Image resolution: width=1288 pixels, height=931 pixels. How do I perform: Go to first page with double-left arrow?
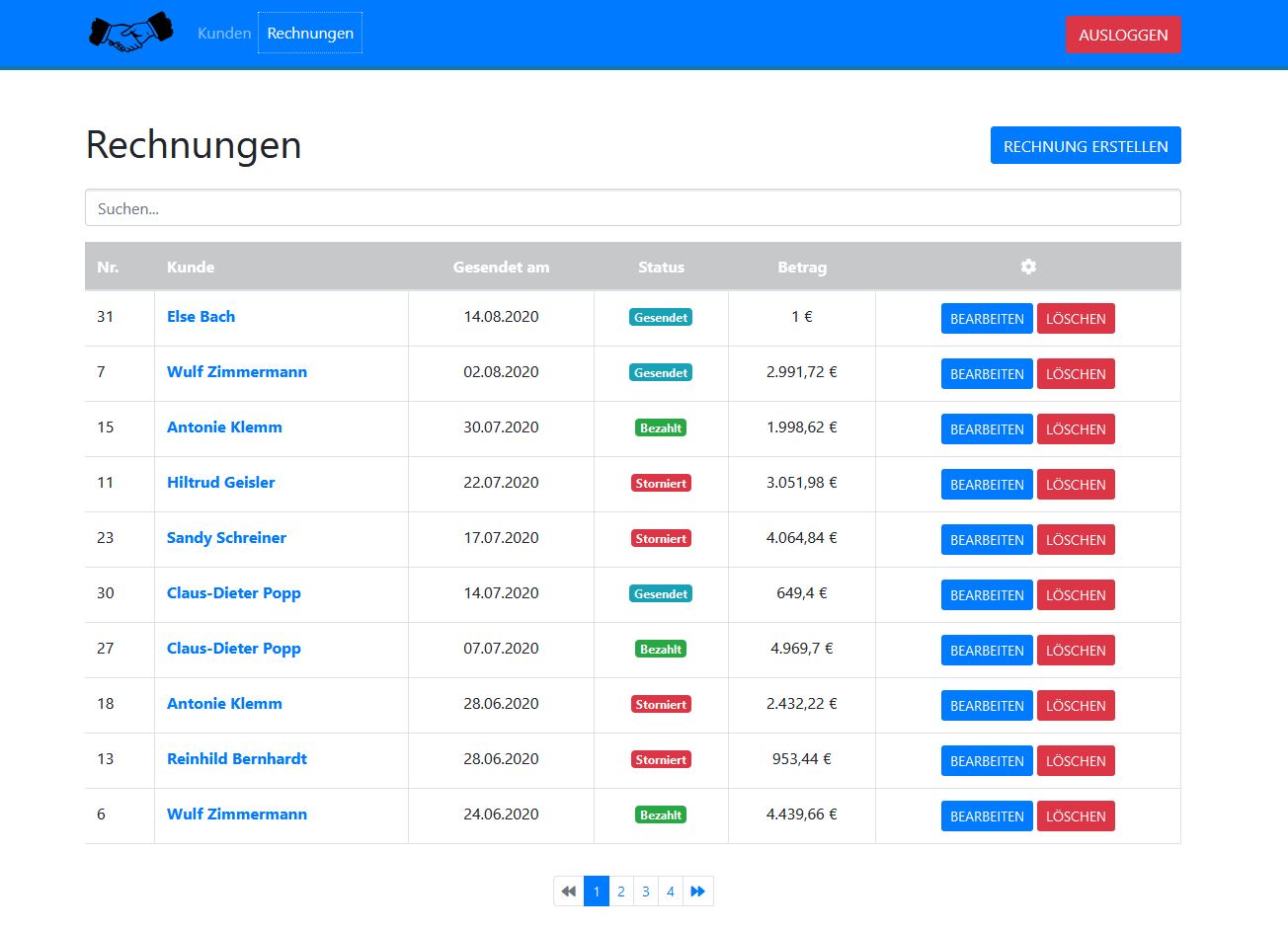click(x=569, y=892)
